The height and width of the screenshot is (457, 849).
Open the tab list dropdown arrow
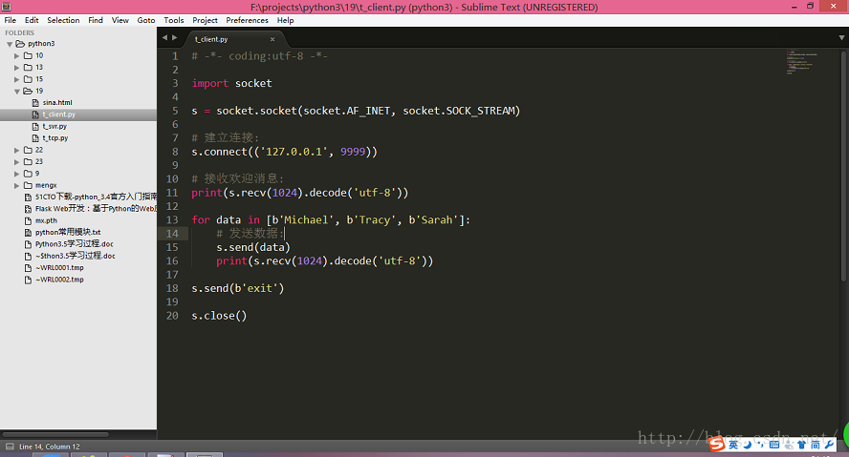click(x=841, y=38)
